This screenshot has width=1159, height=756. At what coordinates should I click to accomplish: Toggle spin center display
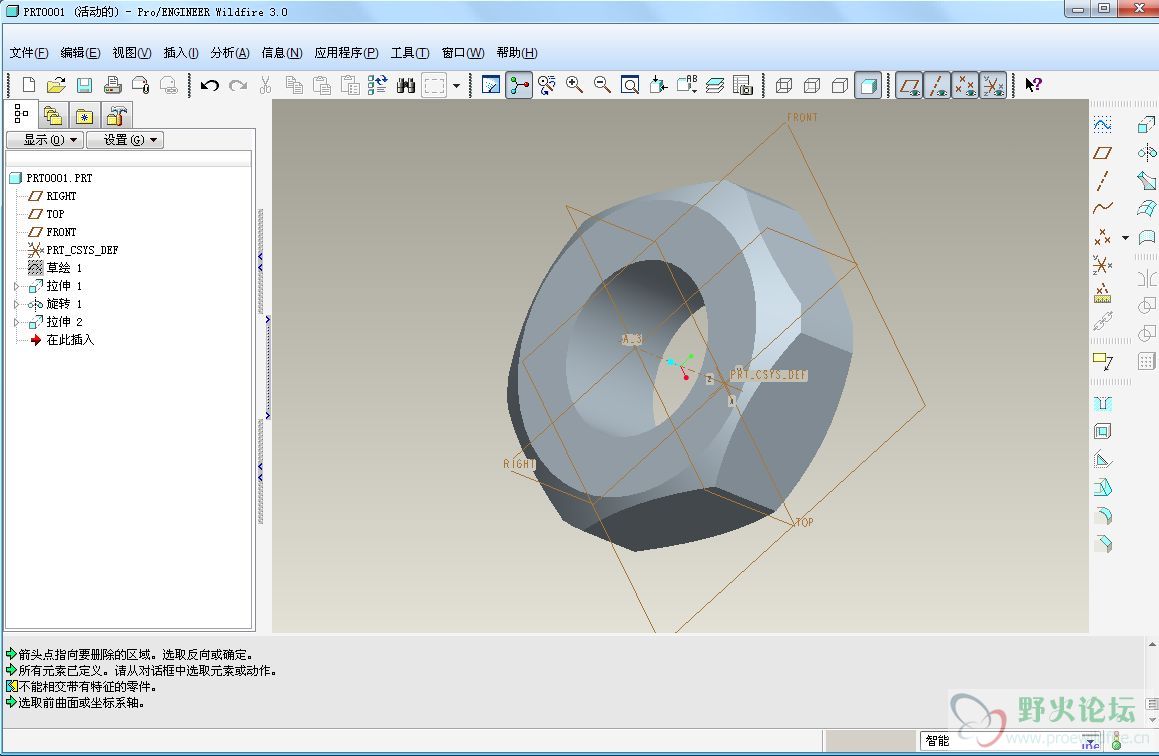519,85
